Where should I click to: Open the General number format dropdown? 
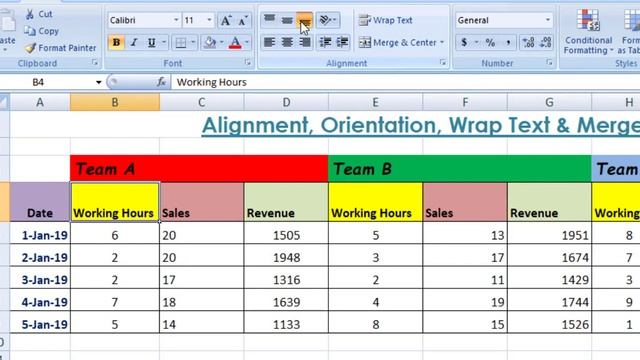[x=548, y=20]
